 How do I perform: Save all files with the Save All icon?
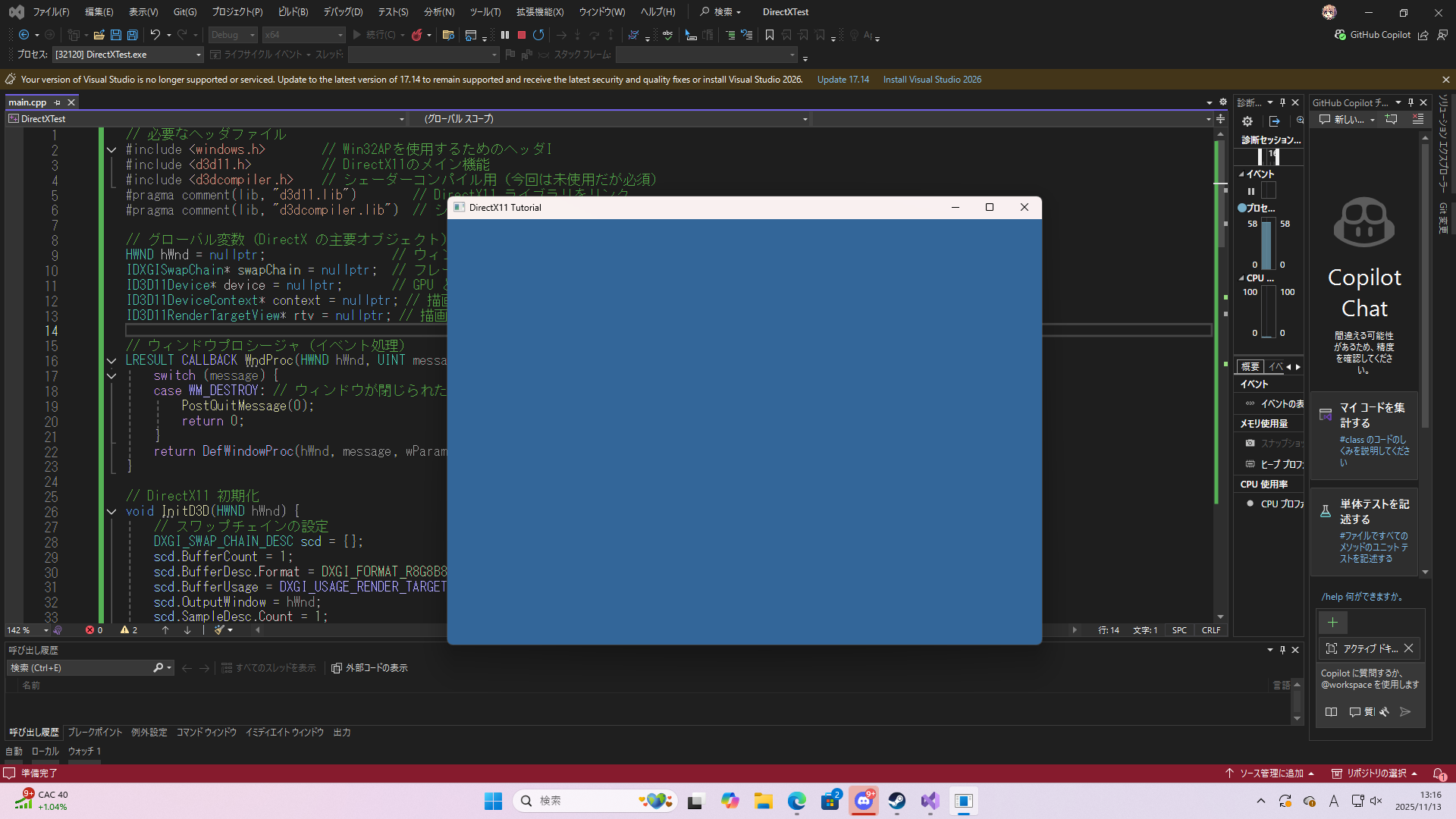[x=132, y=35]
